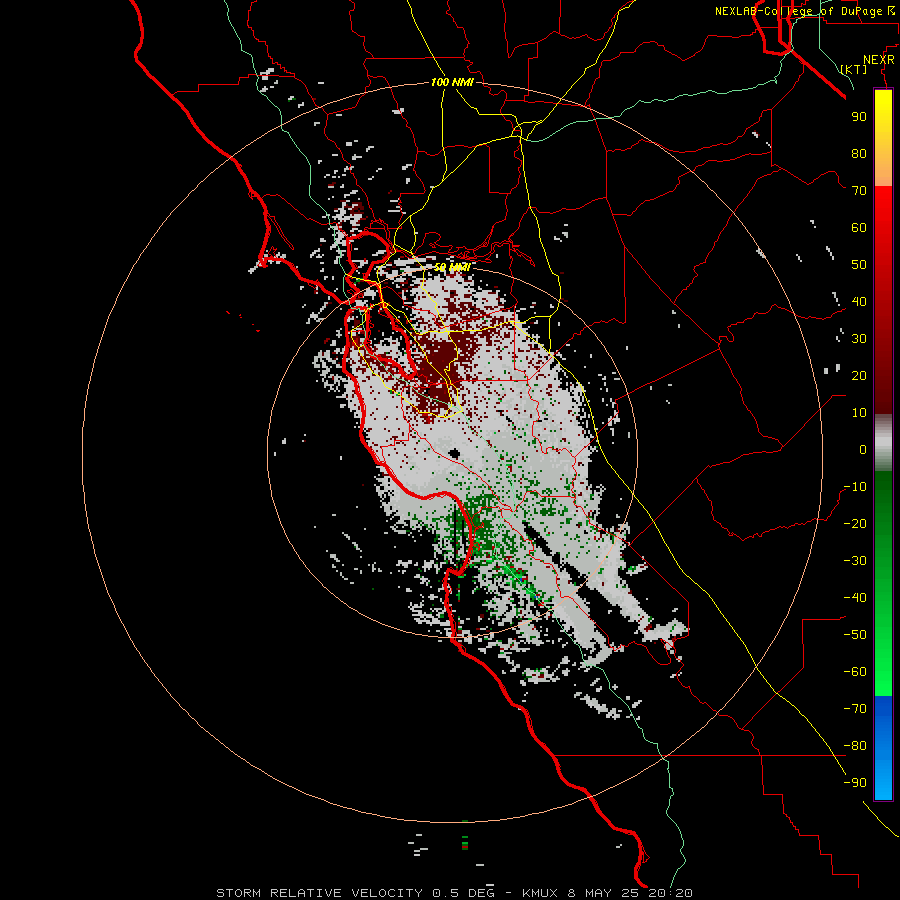The height and width of the screenshot is (900, 900).
Task: Select the -80 scale value
Action: [x=855, y=746]
